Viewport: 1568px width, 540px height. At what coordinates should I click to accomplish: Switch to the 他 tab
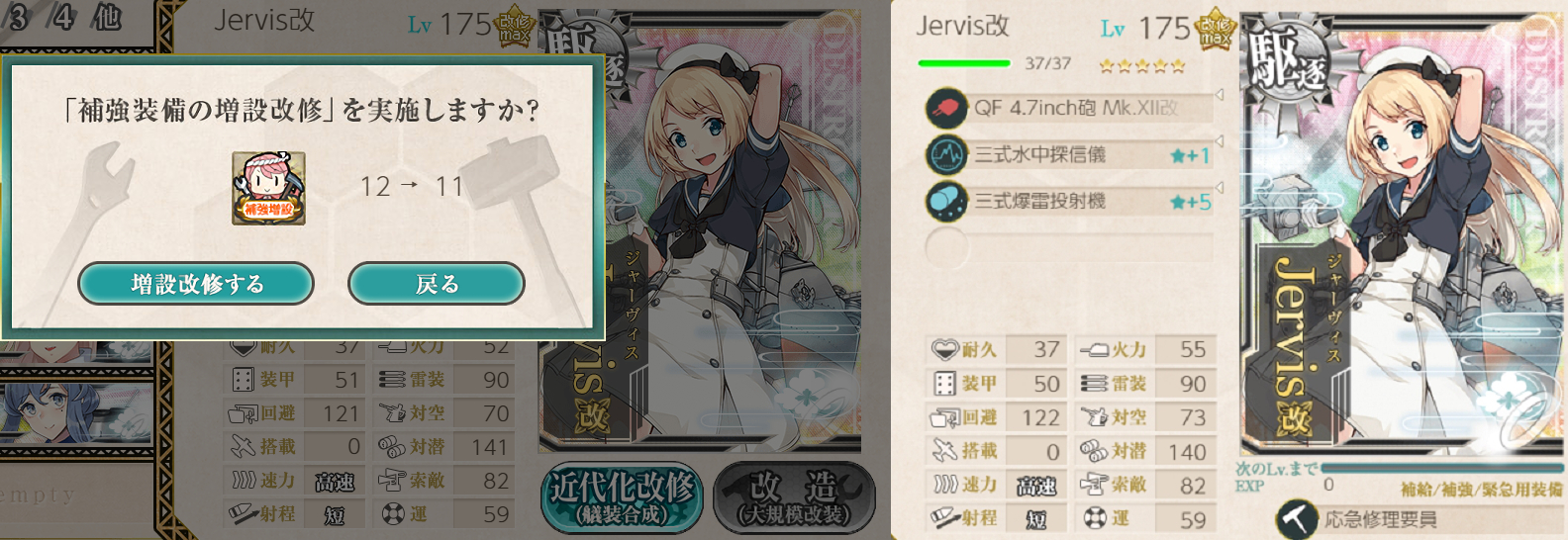click(x=105, y=17)
